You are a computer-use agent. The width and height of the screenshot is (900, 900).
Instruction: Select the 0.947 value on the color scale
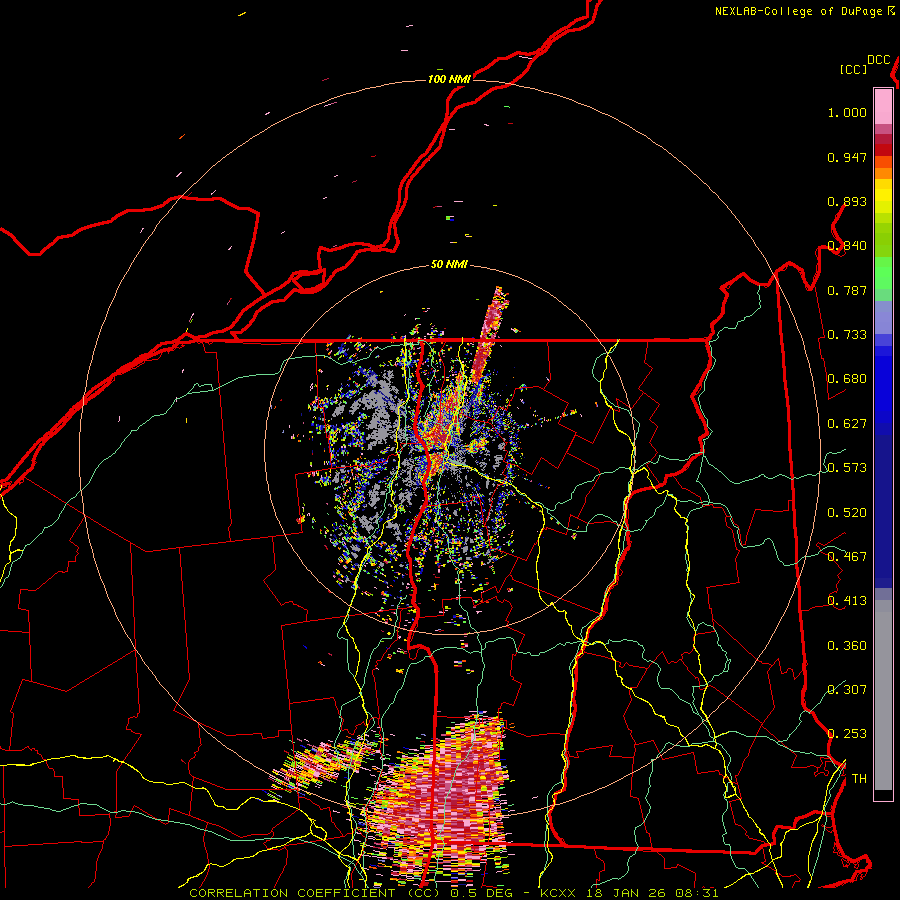pyautogui.click(x=847, y=157)
